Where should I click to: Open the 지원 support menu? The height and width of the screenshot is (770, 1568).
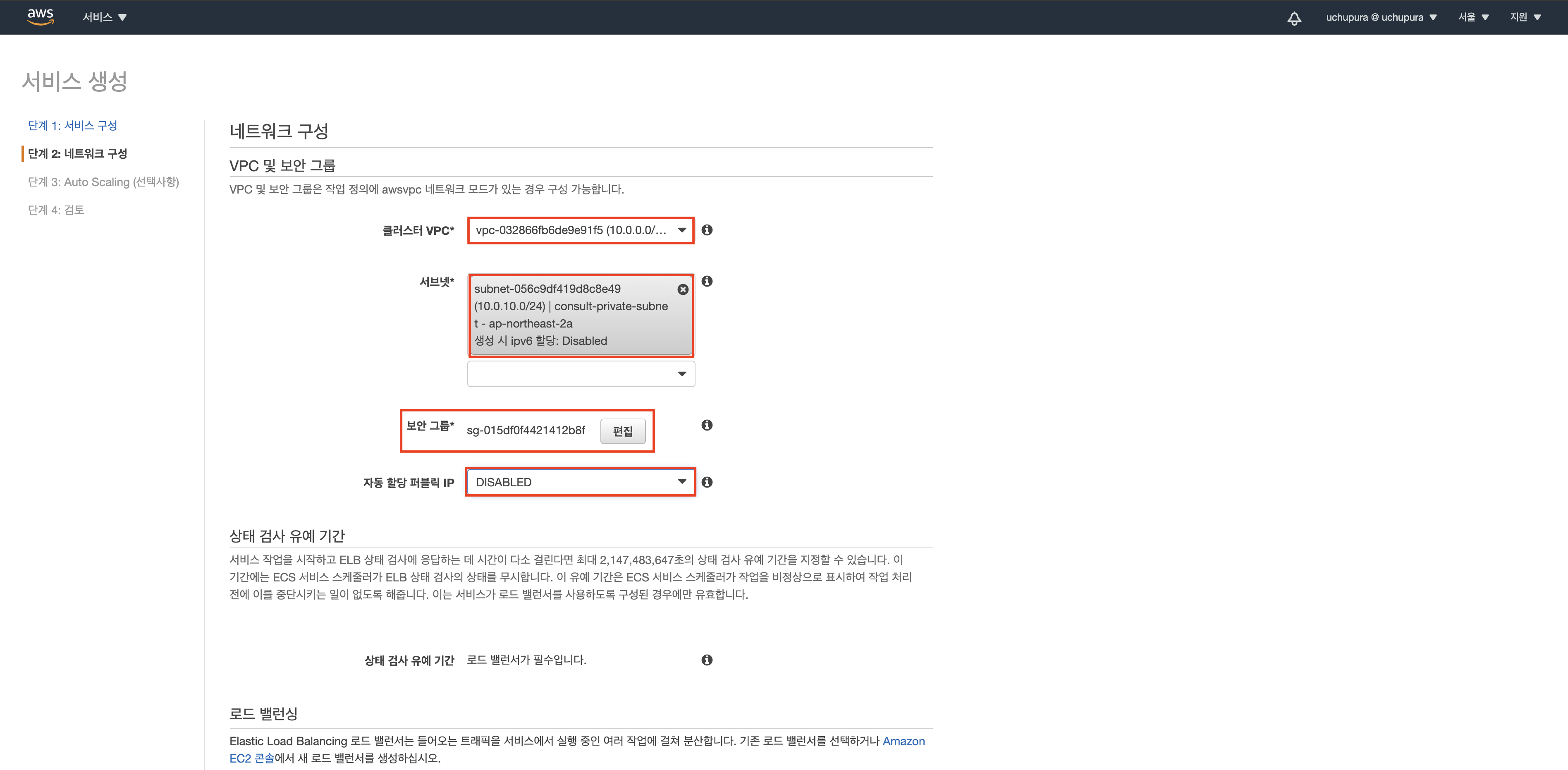pyautogui.click(x=1525, y=17)
